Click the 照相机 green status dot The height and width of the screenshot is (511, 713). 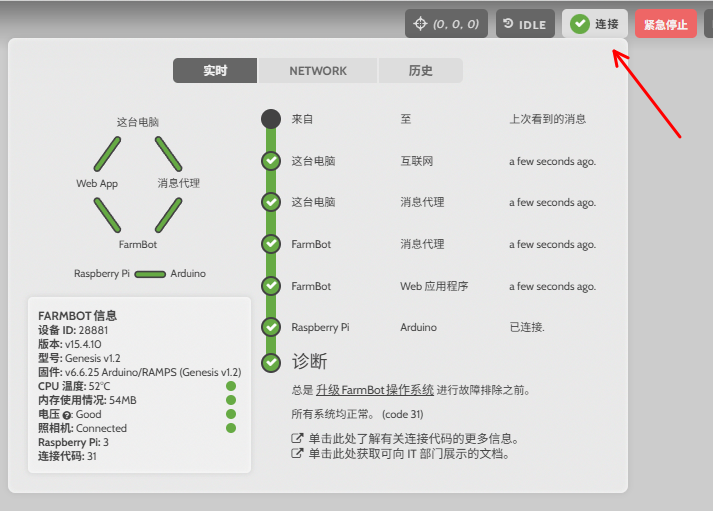(x=231, y=428)
